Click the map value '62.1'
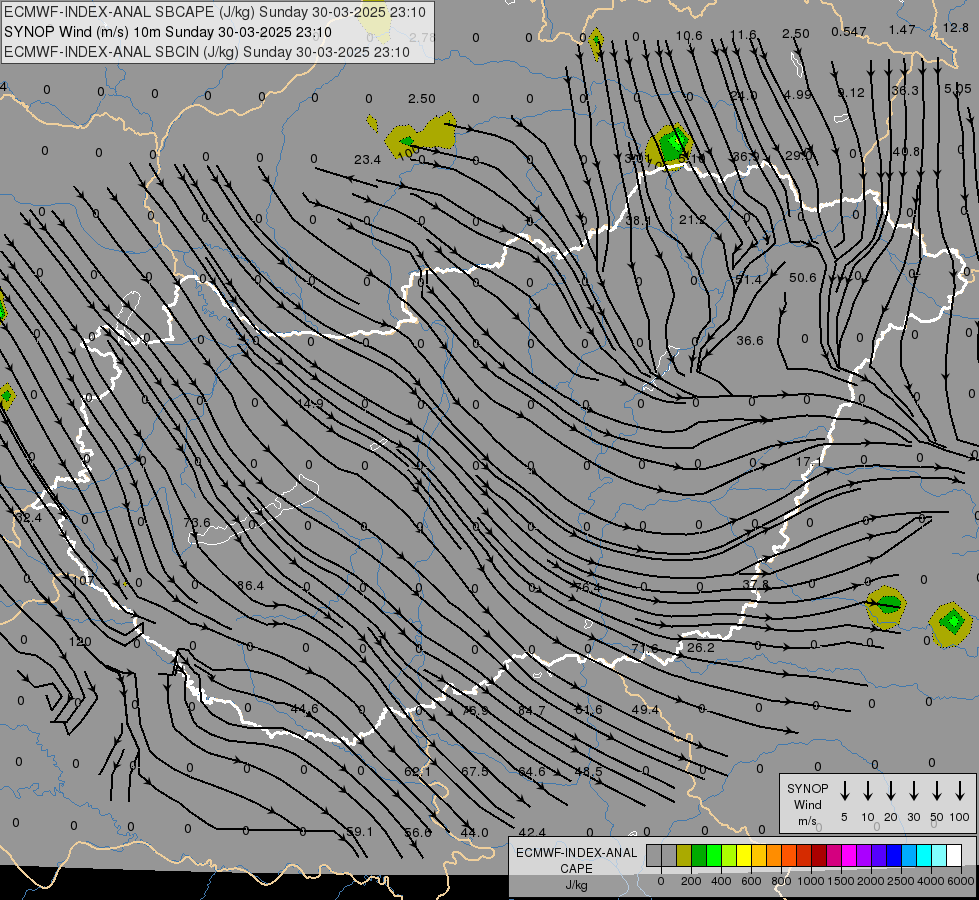This screenshot has width=979, height=900. 417,771
